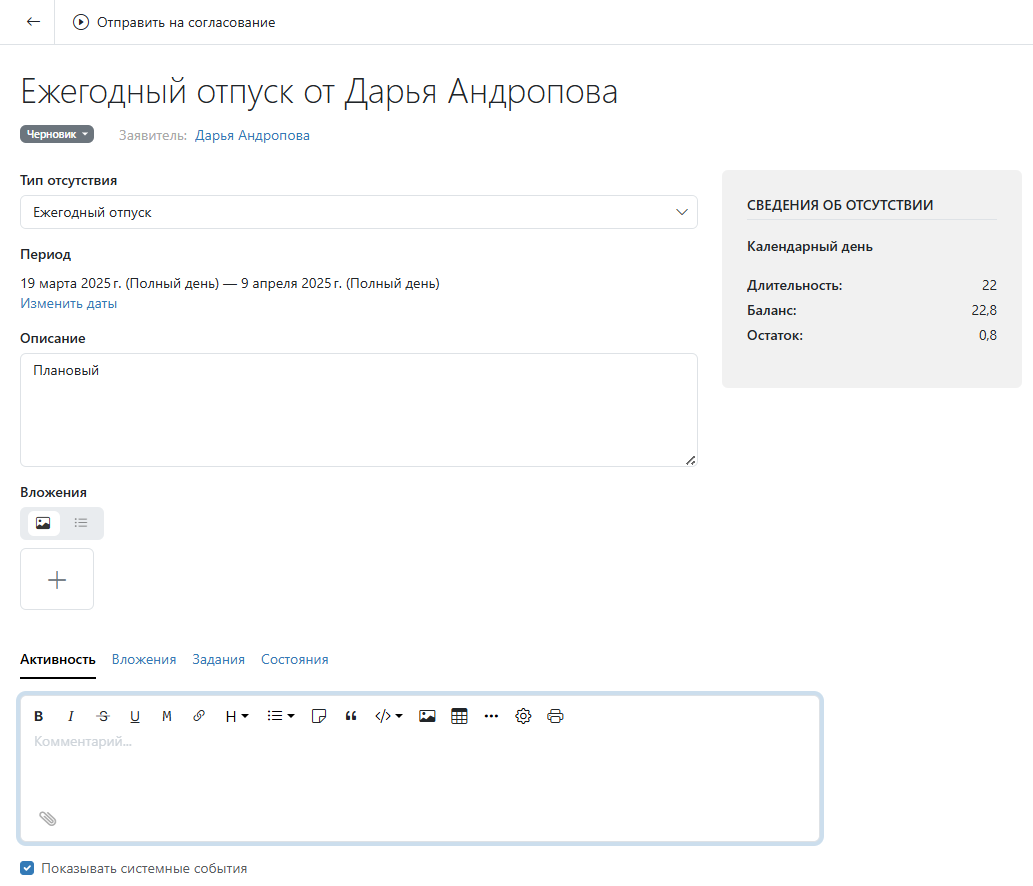Apply italic formatting in comment toolbar
Image resolution: width=1033 pixels, height=886 pixels.
(70, 716)
